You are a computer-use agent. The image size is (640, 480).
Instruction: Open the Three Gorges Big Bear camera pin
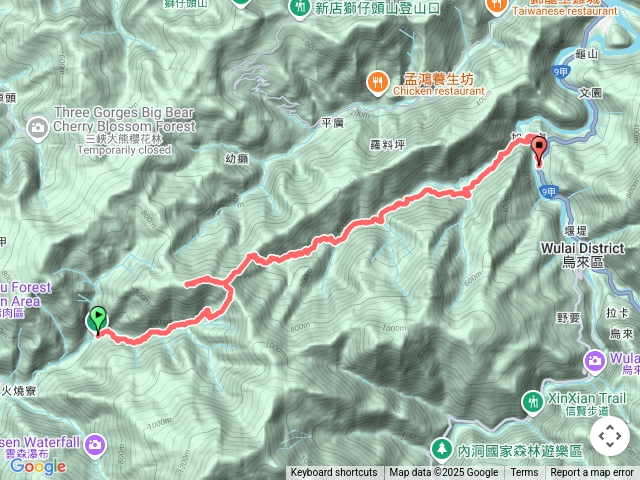38,129
